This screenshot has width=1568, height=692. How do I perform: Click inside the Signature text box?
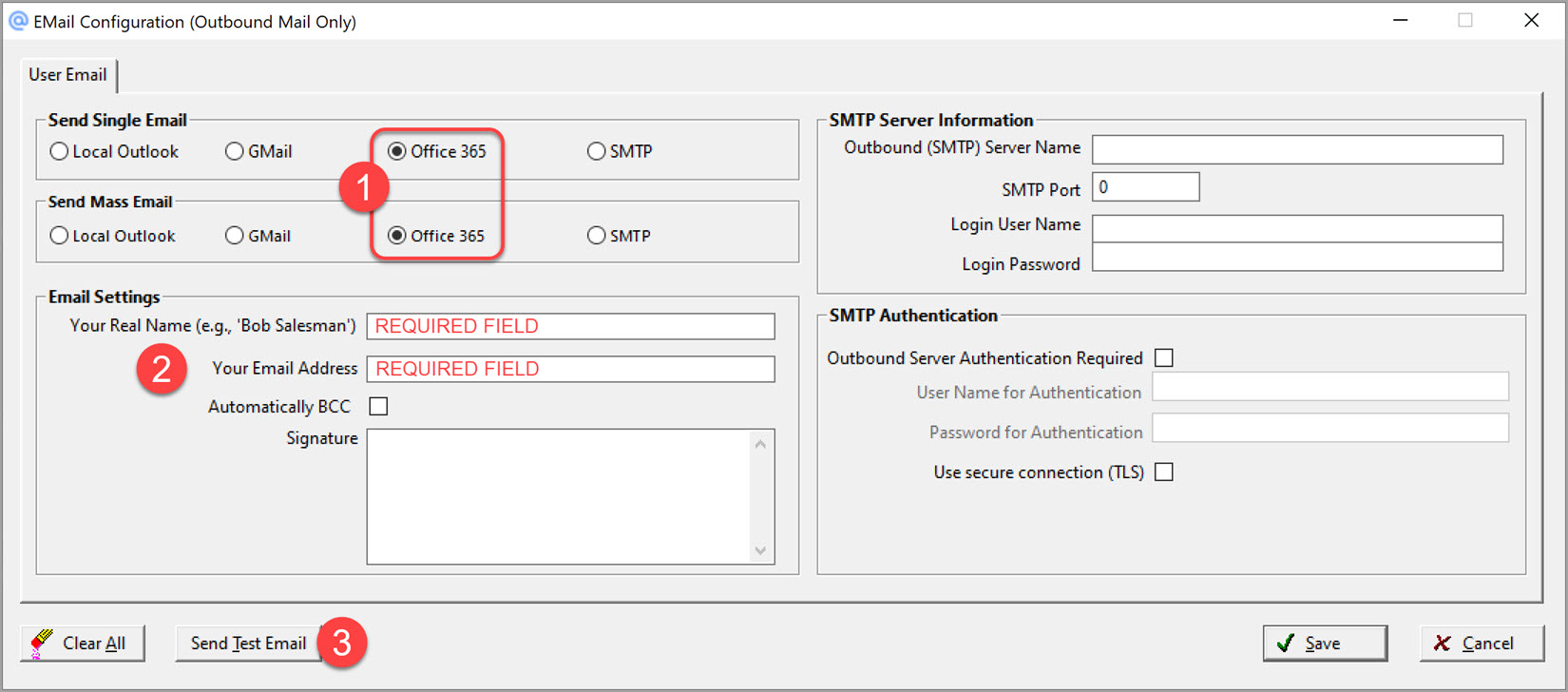[559, 496]
